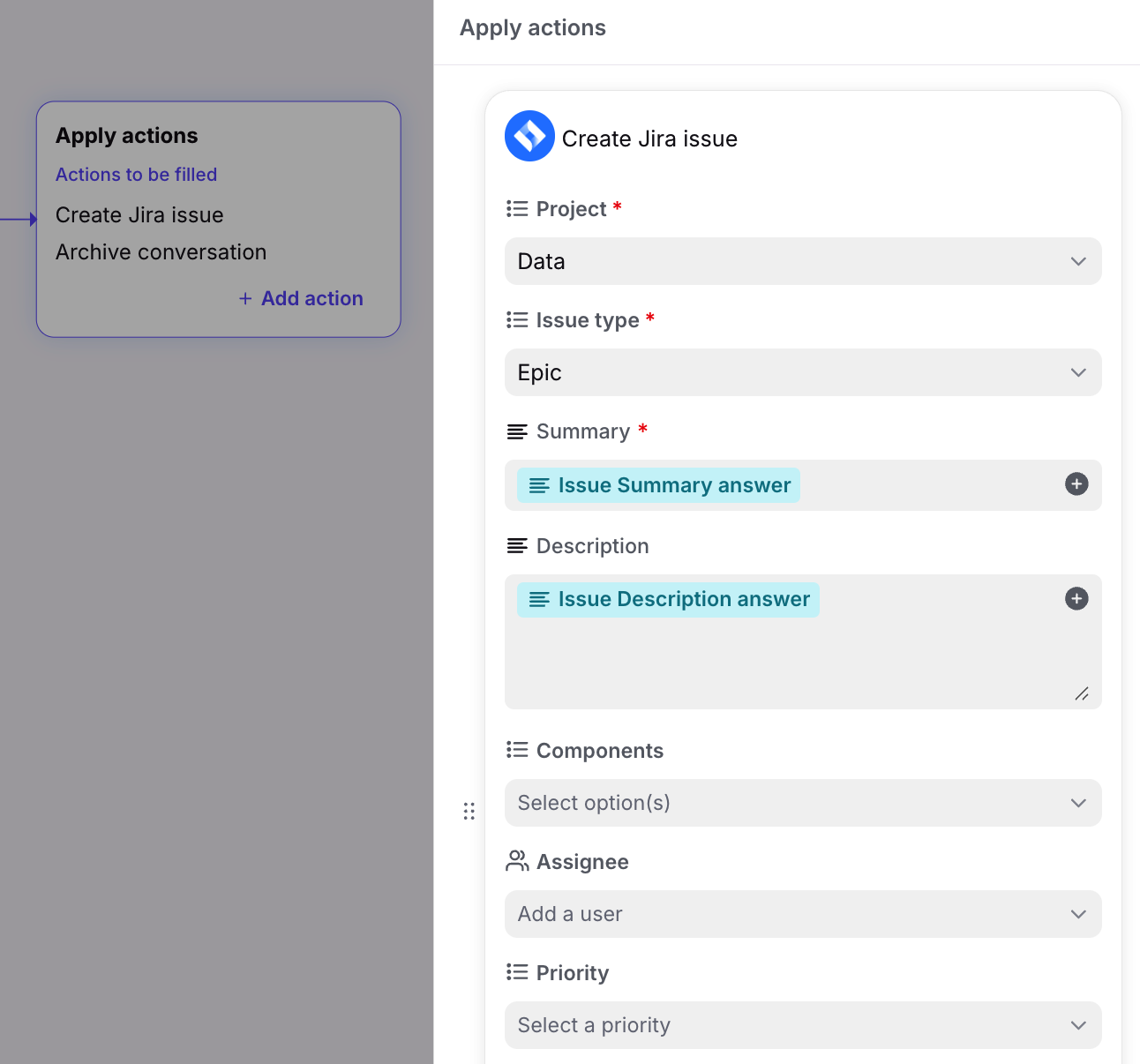Select the Issue Summary answer chip

[658, 485]
